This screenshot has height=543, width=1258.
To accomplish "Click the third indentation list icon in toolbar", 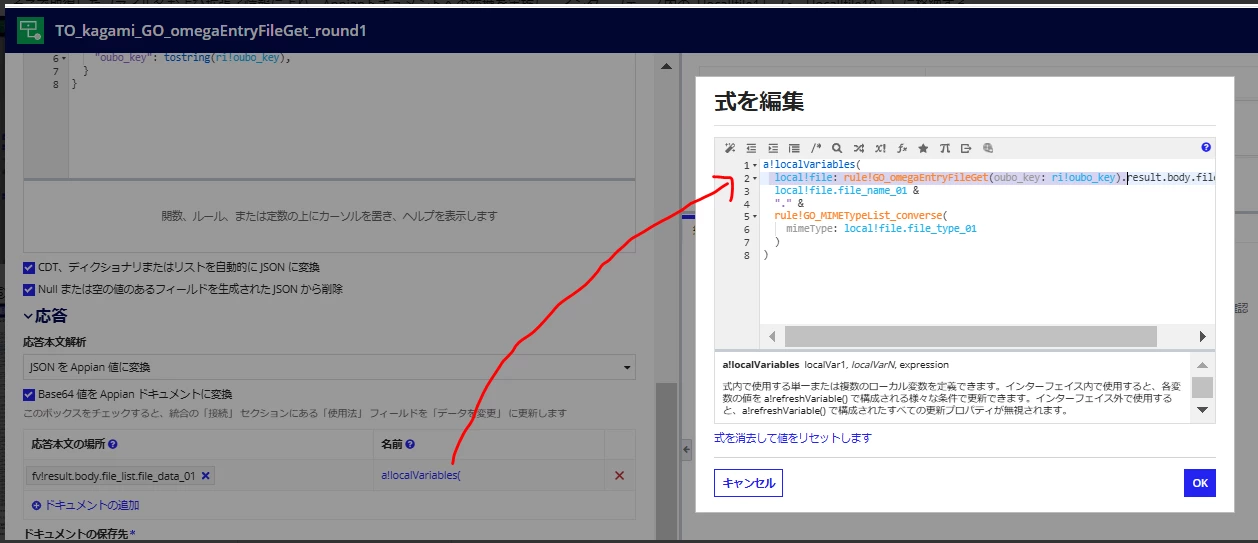I will coord(794,148).
